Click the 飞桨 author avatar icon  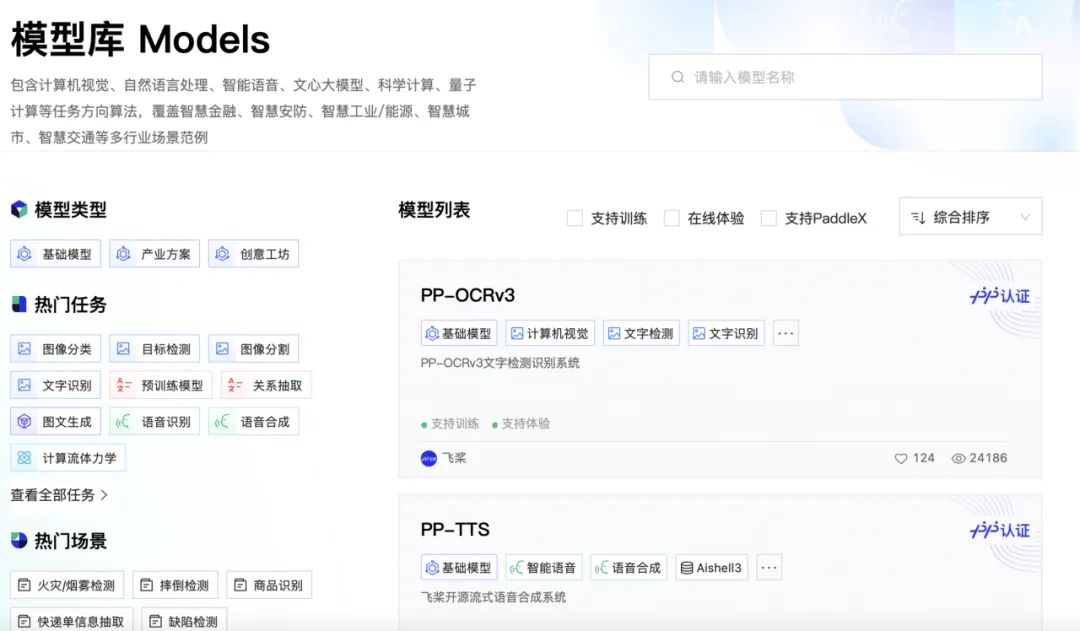(x=429, y=458)
